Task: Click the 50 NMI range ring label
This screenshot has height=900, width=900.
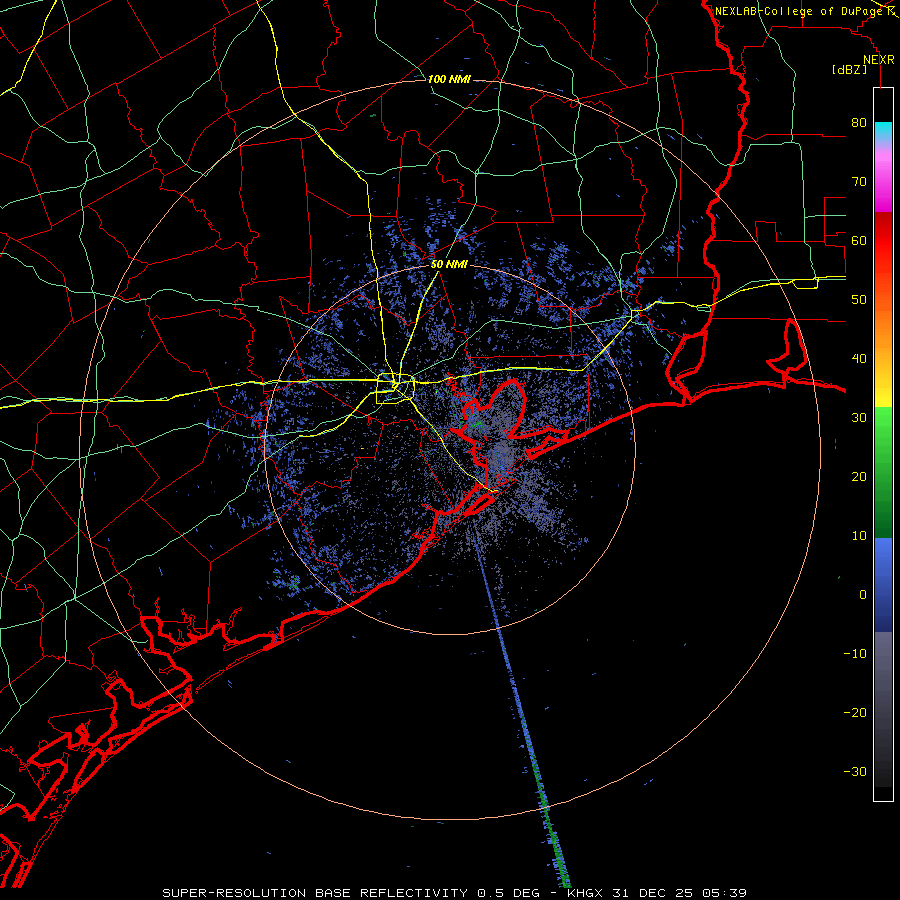Action: (449, 265)
